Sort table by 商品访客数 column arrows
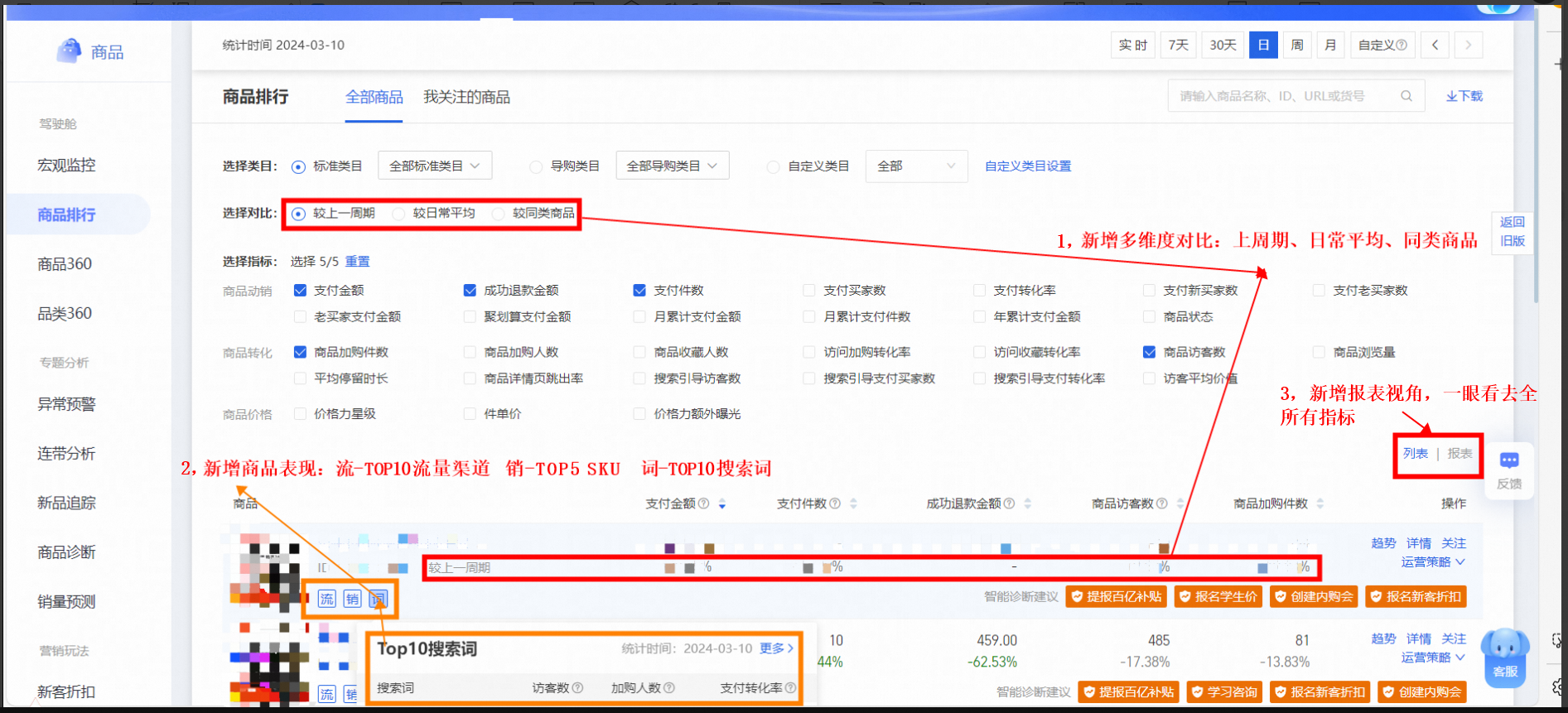Screen dimensions: 1568x713 point(1180,503)
